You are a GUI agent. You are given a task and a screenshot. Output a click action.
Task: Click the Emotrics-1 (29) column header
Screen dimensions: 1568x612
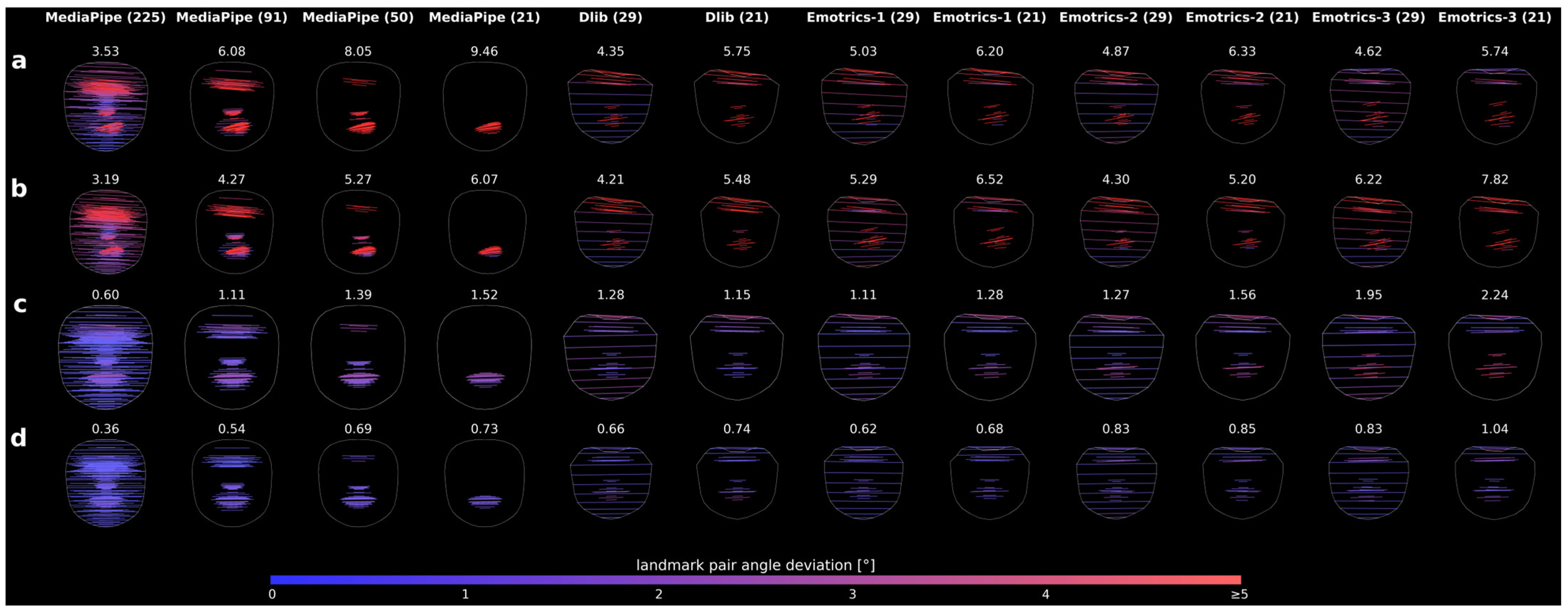[x=863, y=17]
